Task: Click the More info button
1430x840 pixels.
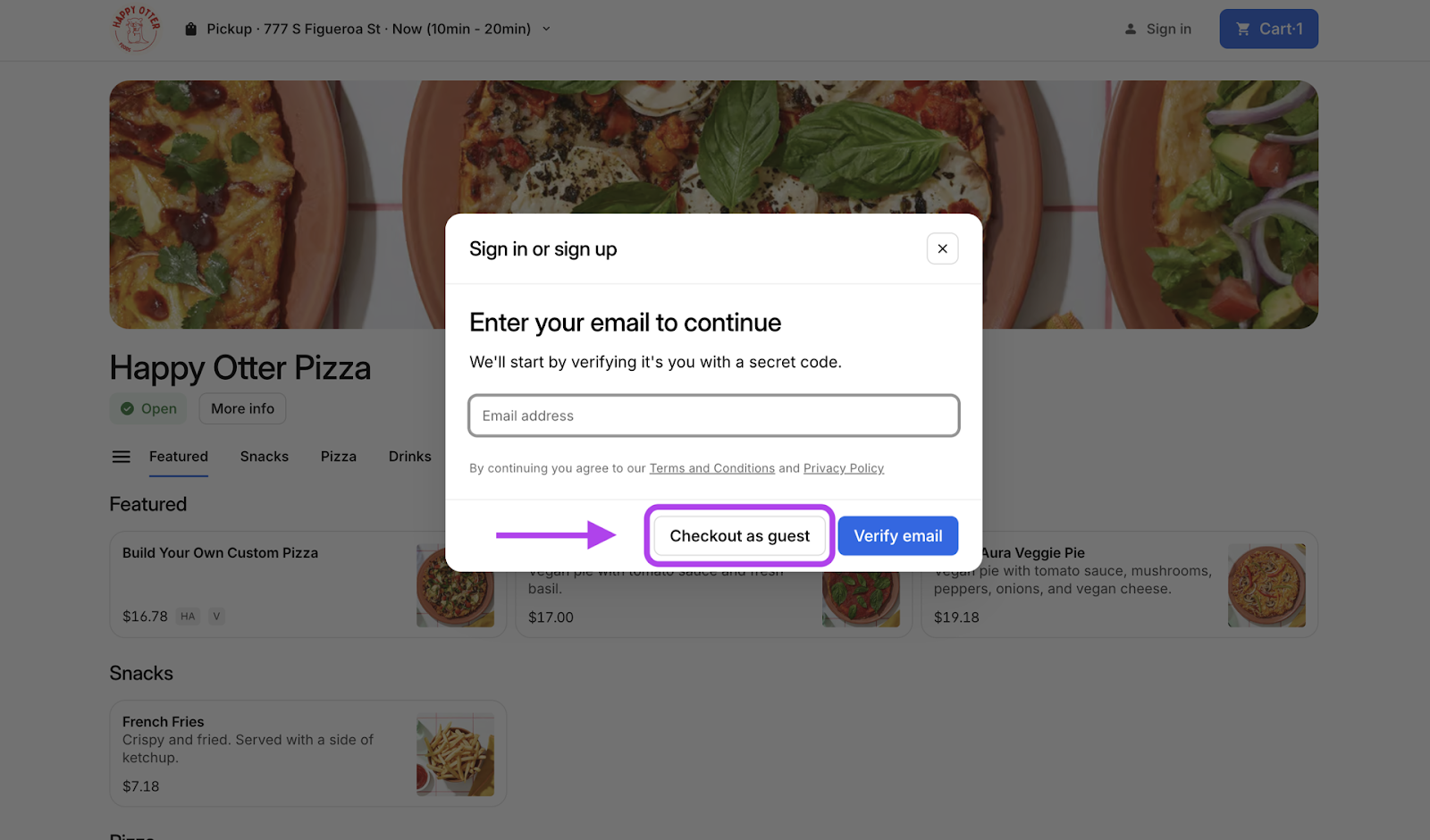Action: tap(242, 409)
